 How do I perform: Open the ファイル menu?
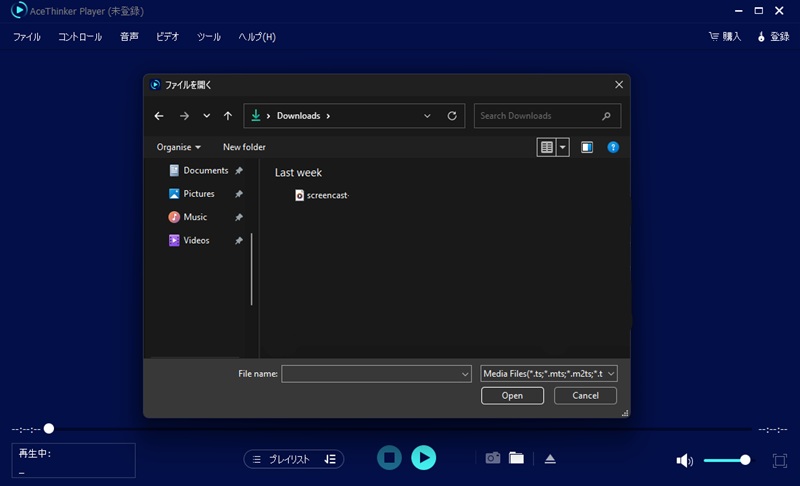point(27,37)
